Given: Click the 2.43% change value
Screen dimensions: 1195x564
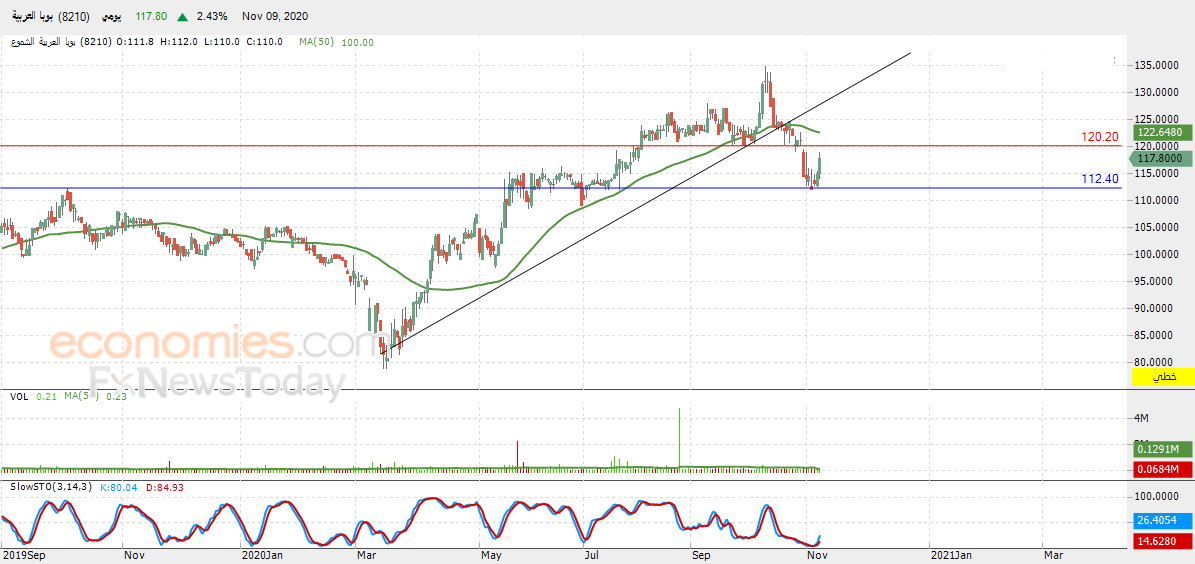Looking at the screenshot, I should pyautogui.click(x=212, y=16).
